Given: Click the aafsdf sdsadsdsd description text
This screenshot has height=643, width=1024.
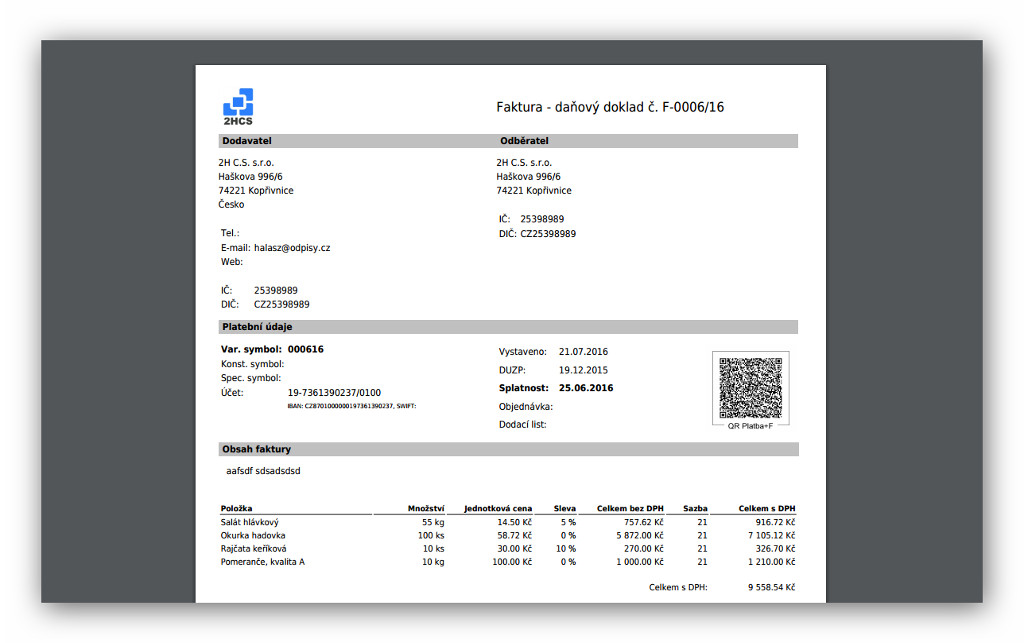Looking at the screenshot, I should click(x=265, y=470).
